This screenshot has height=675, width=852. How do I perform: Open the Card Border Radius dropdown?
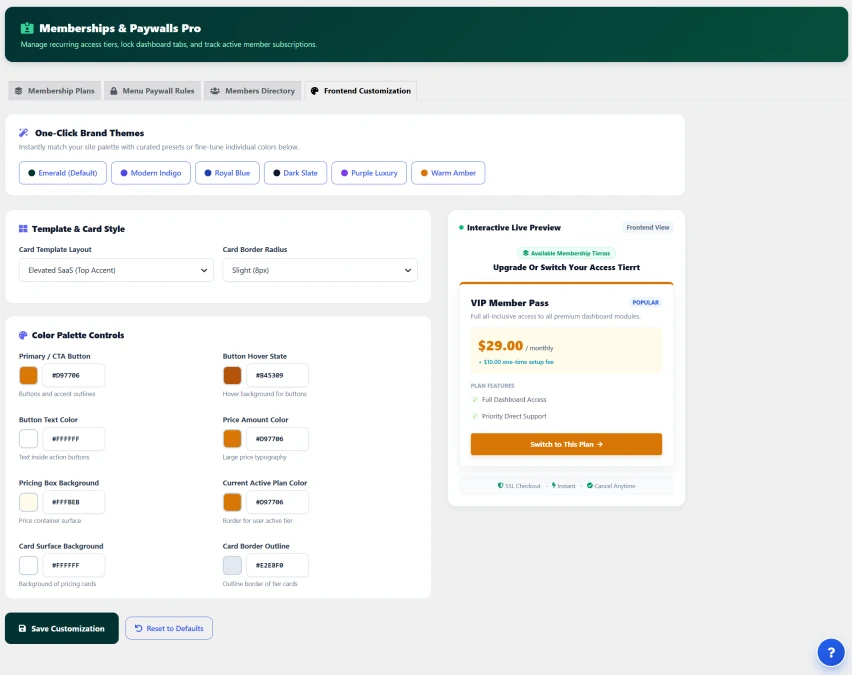pos(320,270)
